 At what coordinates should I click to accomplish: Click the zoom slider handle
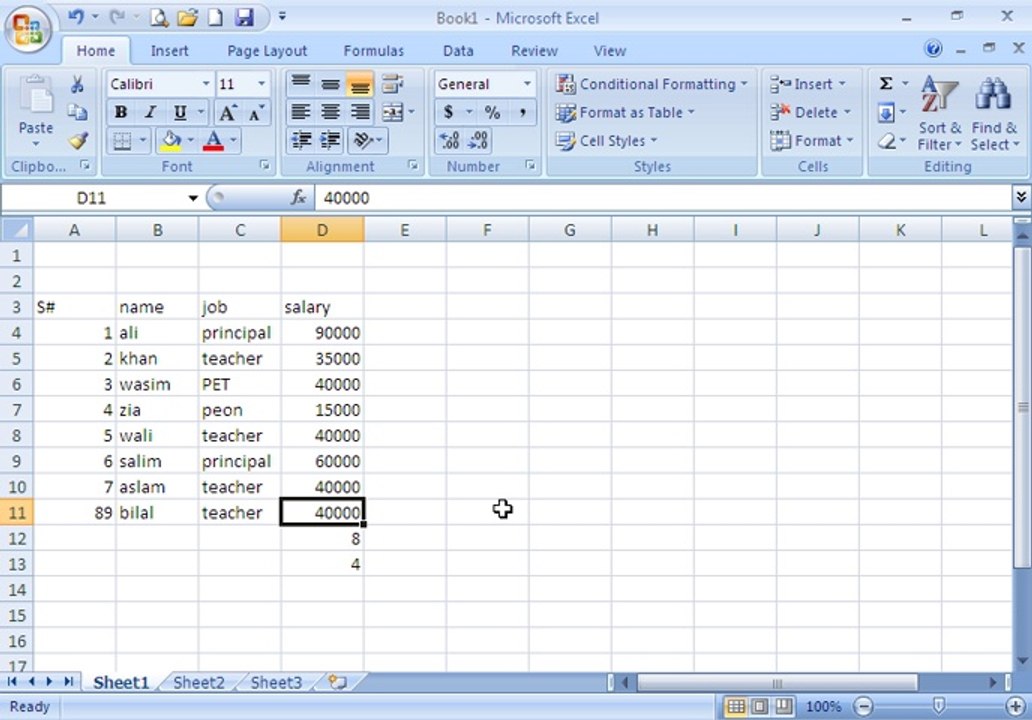coord(939,706)
